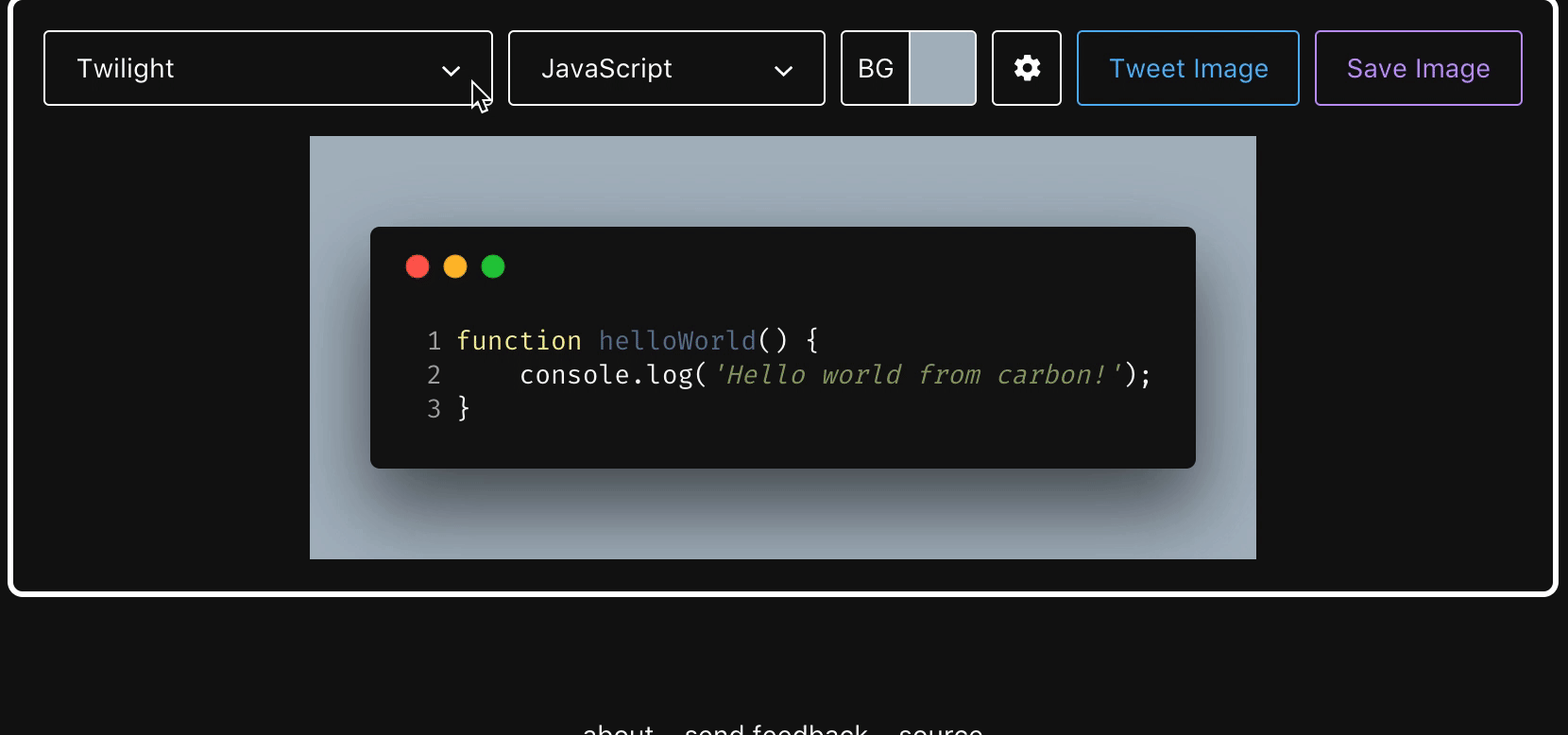This screenshot has width=1568, height=735.
Task: Click line number 2 in the editor
Action: 435,375
